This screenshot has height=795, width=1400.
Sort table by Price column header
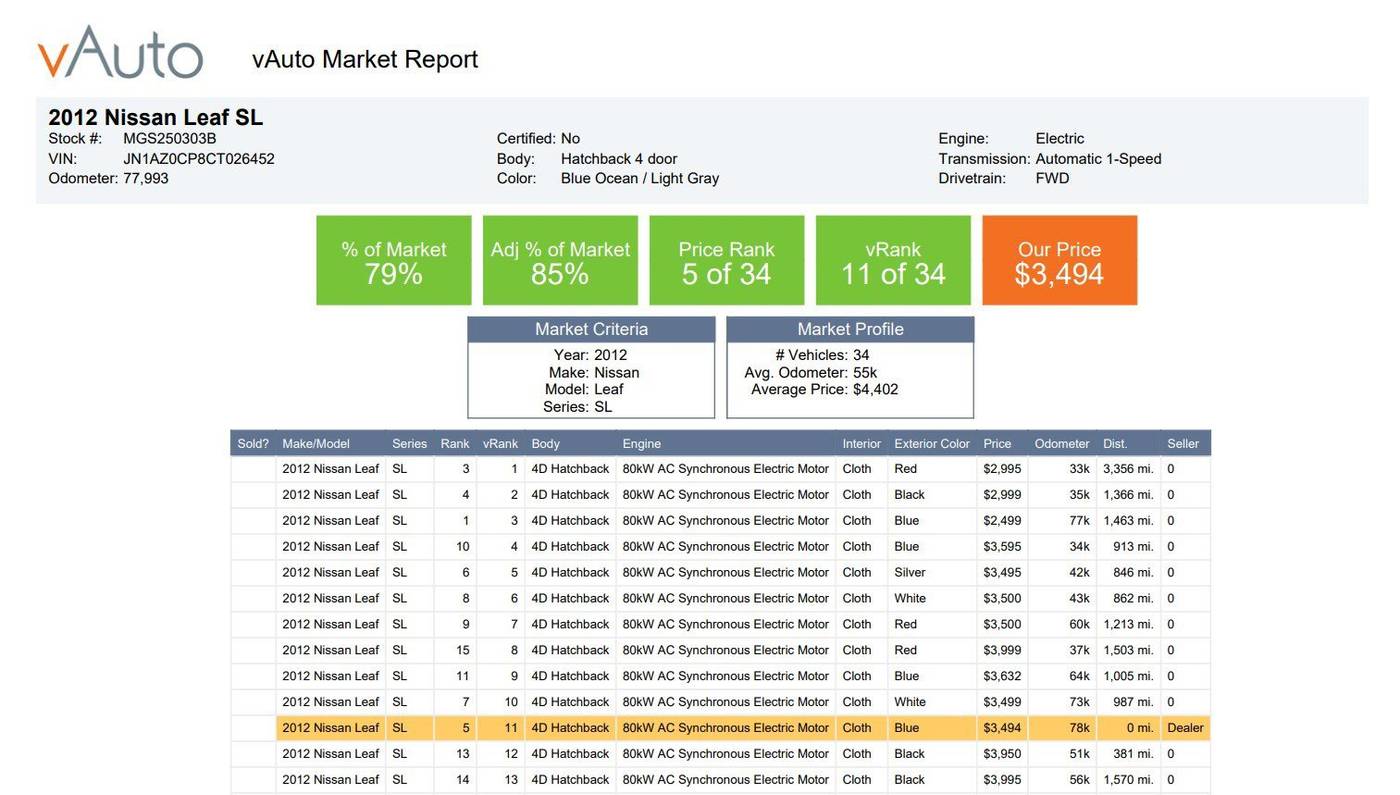[997, 443]
